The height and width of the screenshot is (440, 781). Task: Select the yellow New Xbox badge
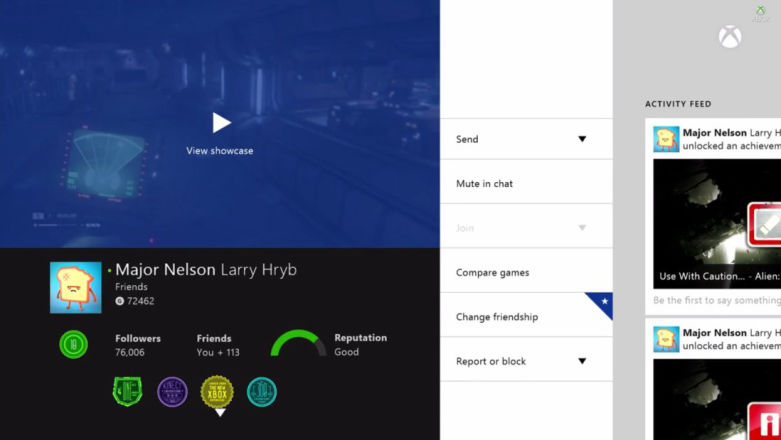(217, 392)
